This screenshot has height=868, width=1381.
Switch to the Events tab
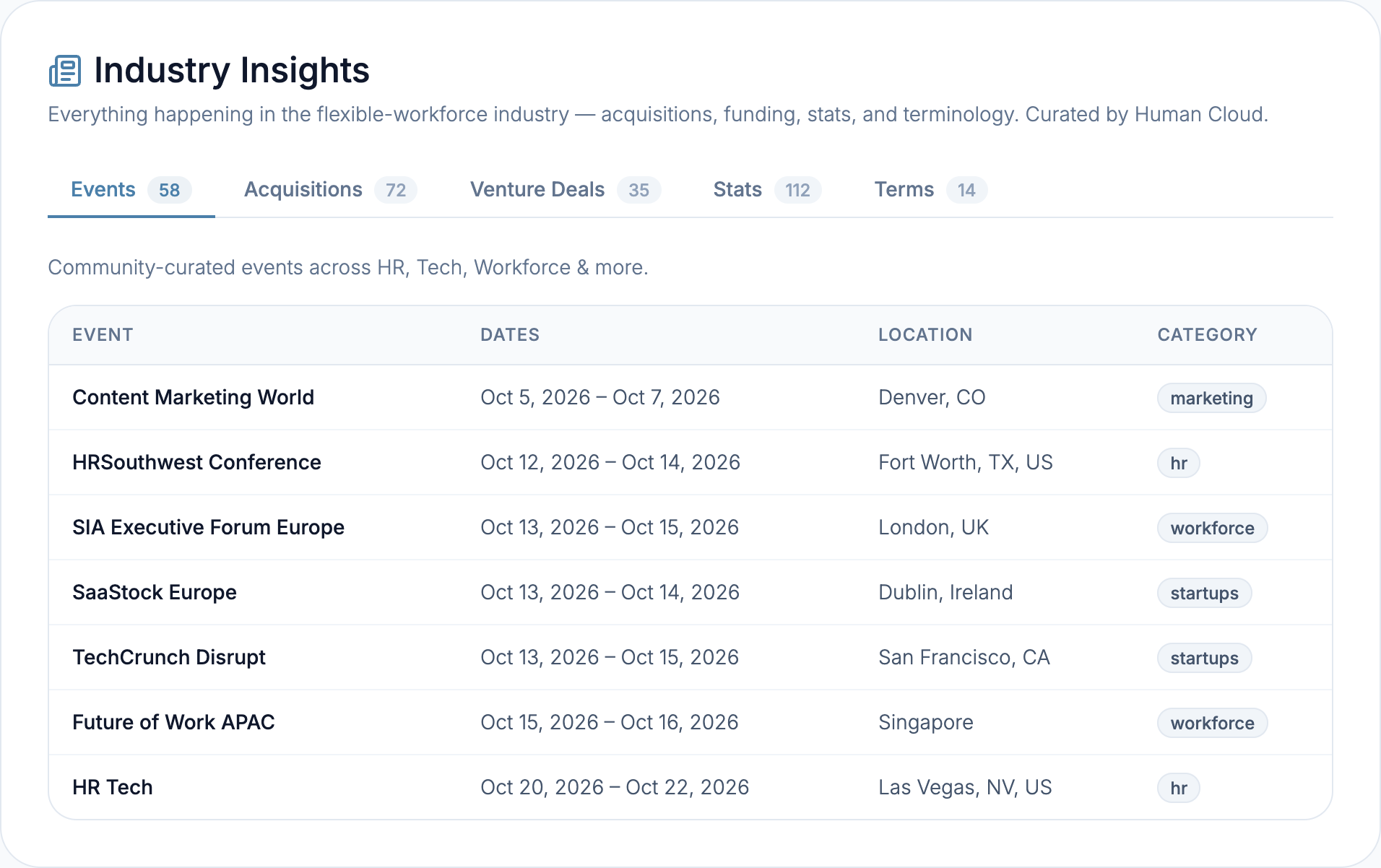(131, 190)
